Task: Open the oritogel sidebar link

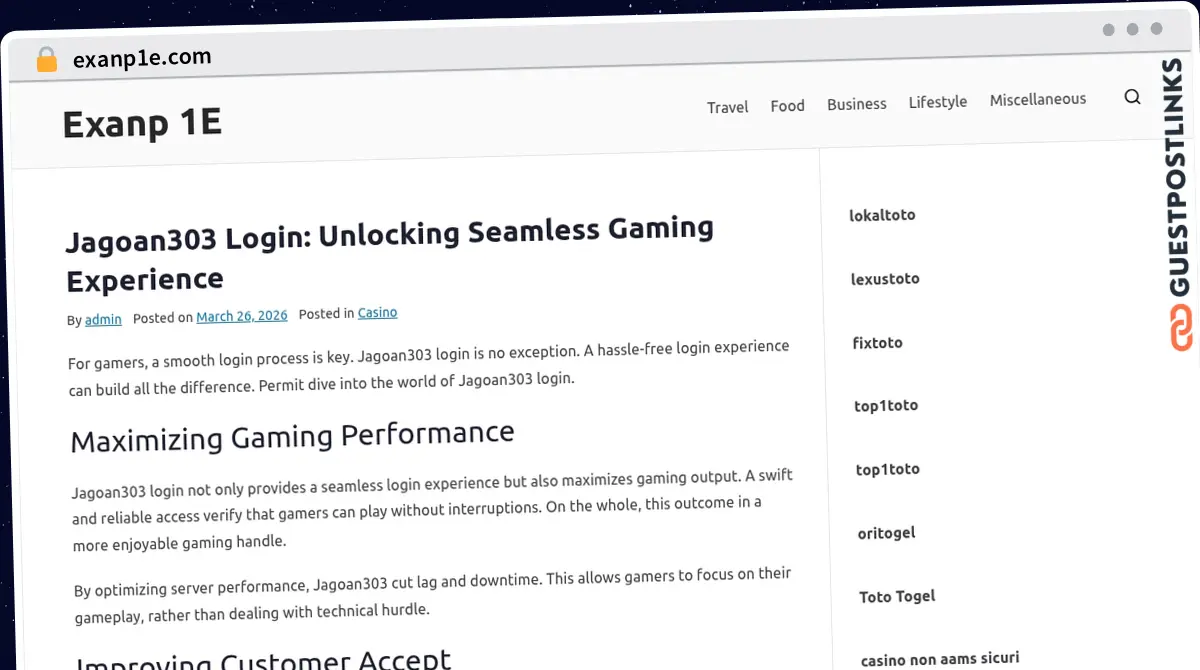Action: (886, 533)
